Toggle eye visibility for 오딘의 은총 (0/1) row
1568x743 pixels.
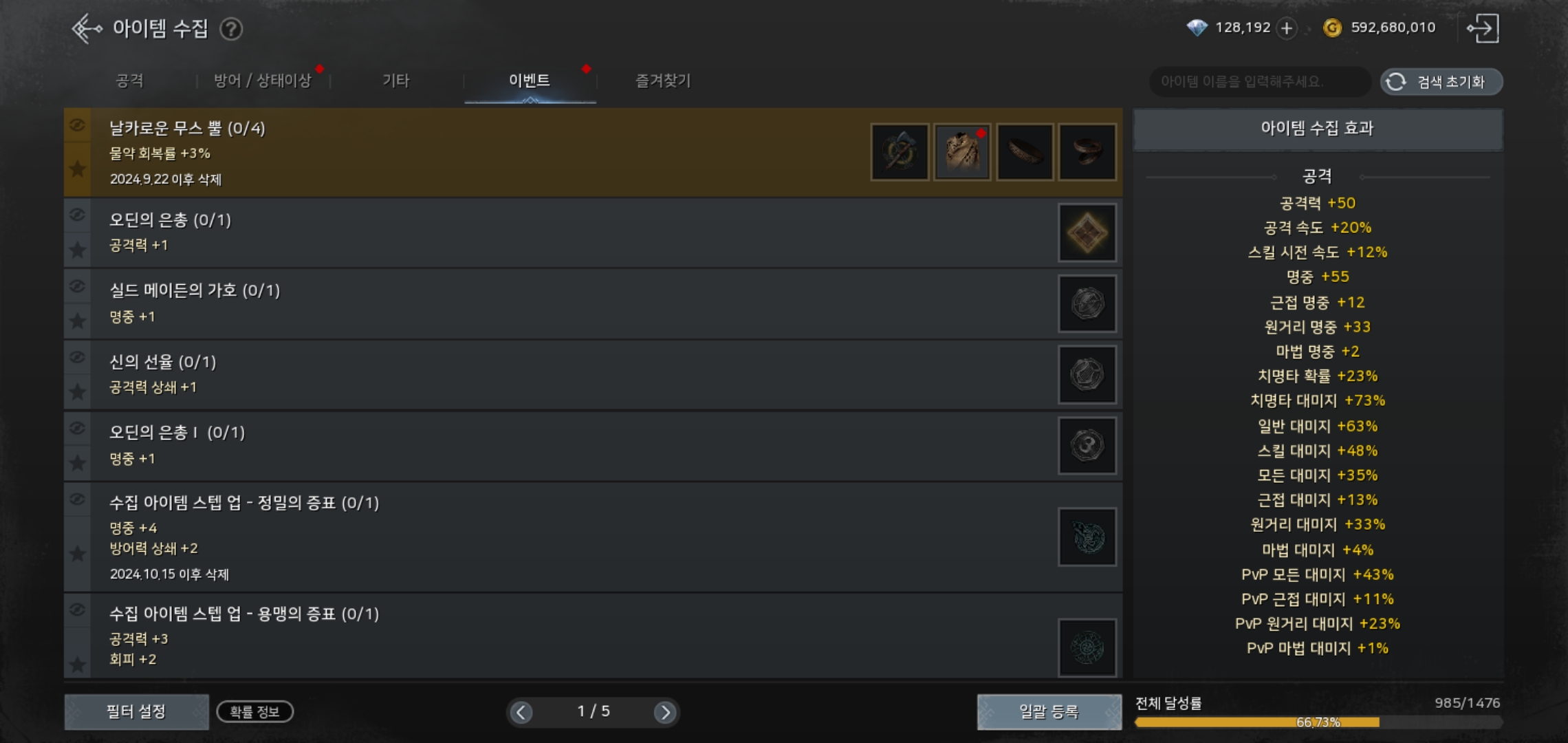(77, 215)
